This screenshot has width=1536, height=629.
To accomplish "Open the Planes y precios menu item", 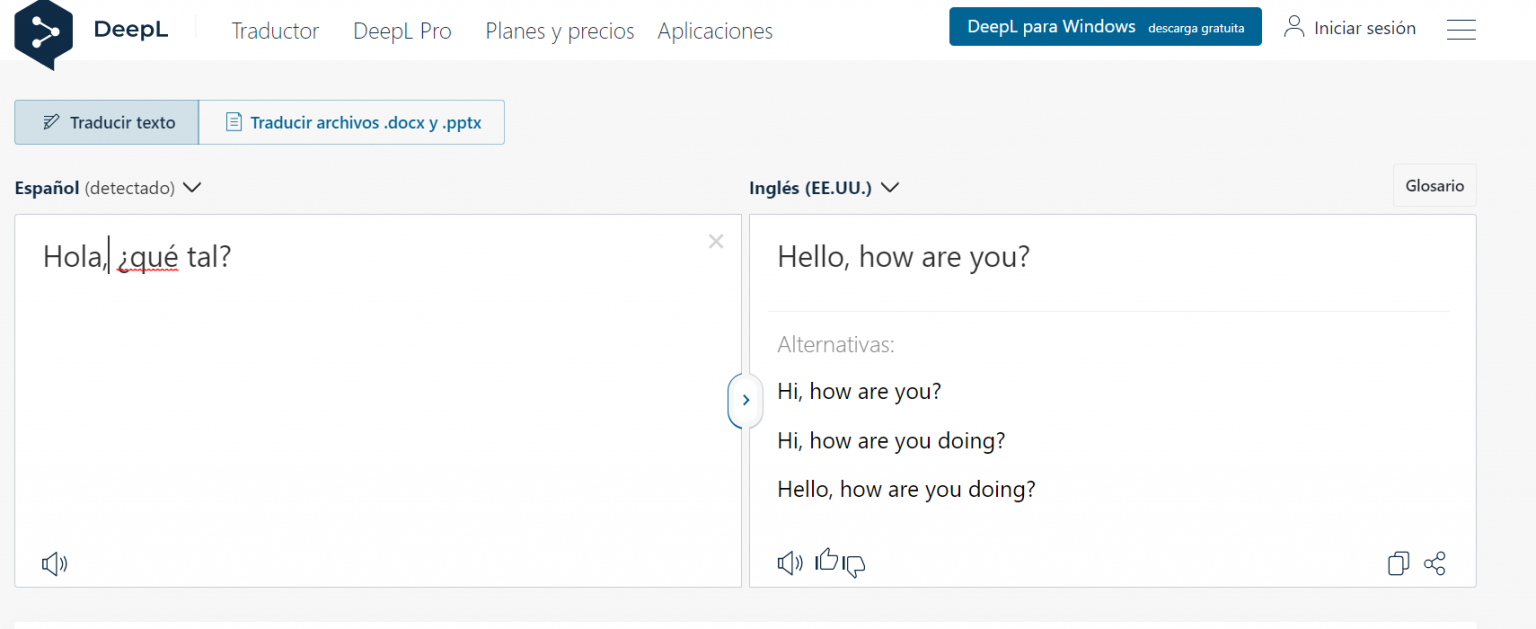I will pyautogui.click(x=559, y=31).
